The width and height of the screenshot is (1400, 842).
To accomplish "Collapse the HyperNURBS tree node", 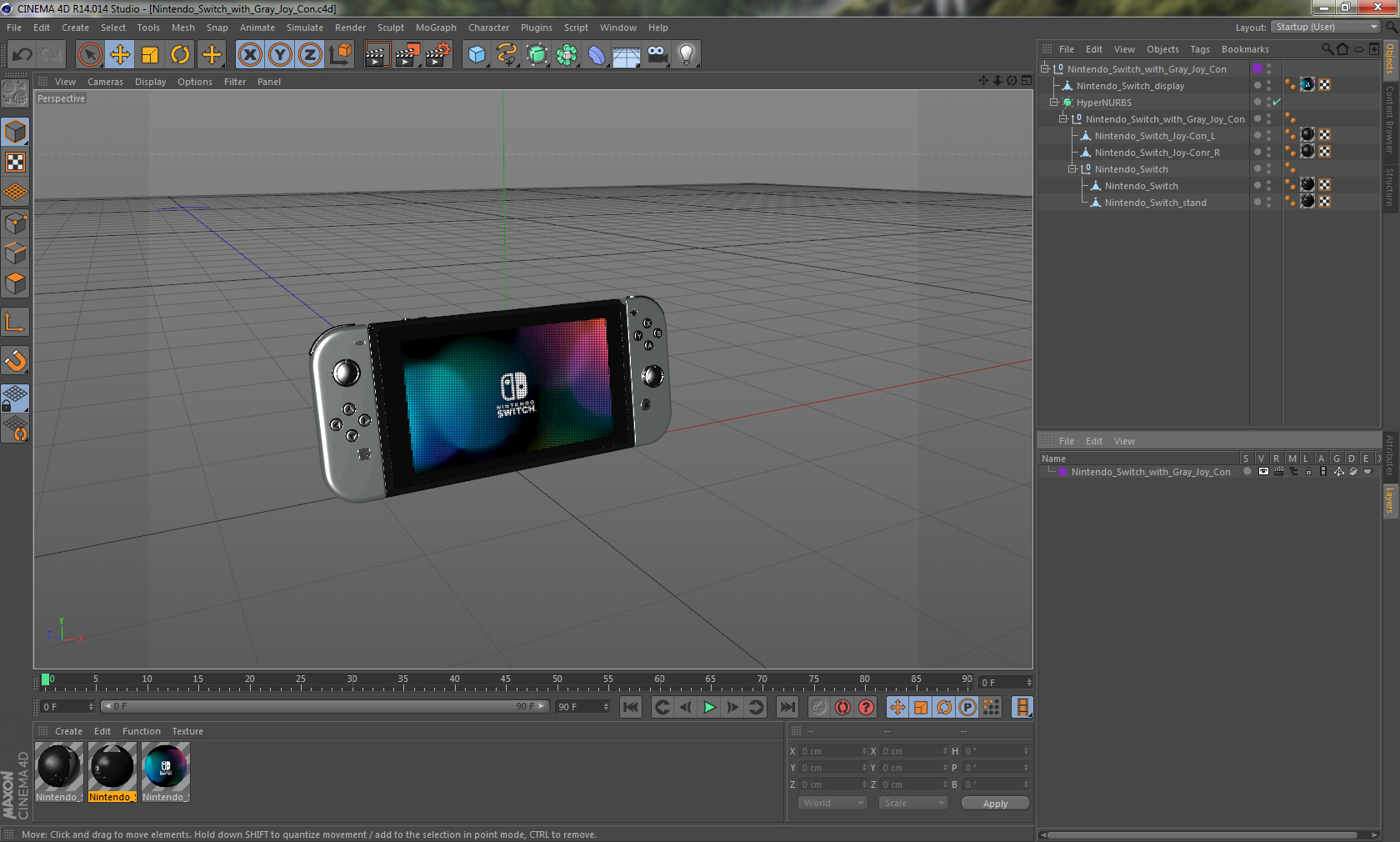I will pyautogui.click(x=1053, y=103).
